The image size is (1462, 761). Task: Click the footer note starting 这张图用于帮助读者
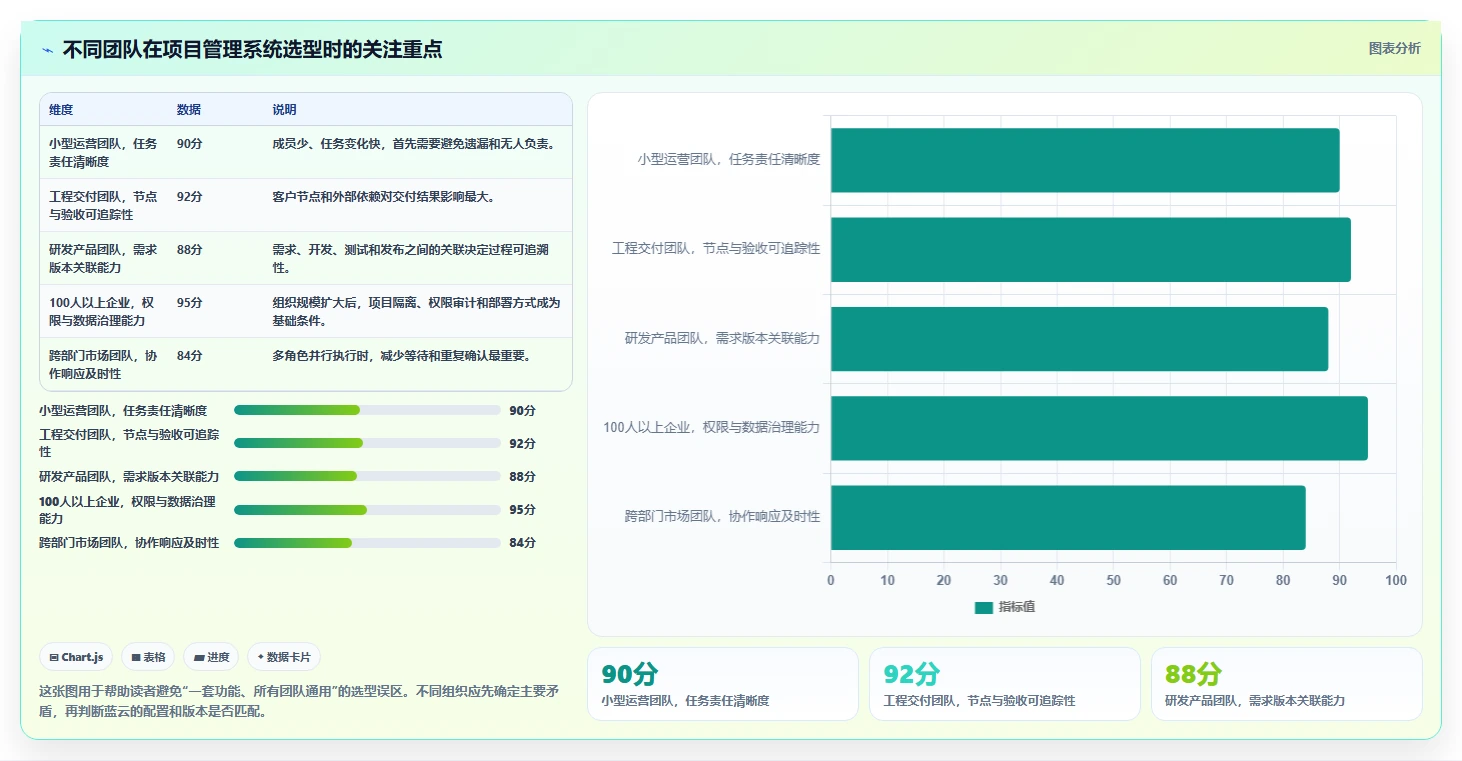pyautogui.click(x=298, y=701)
